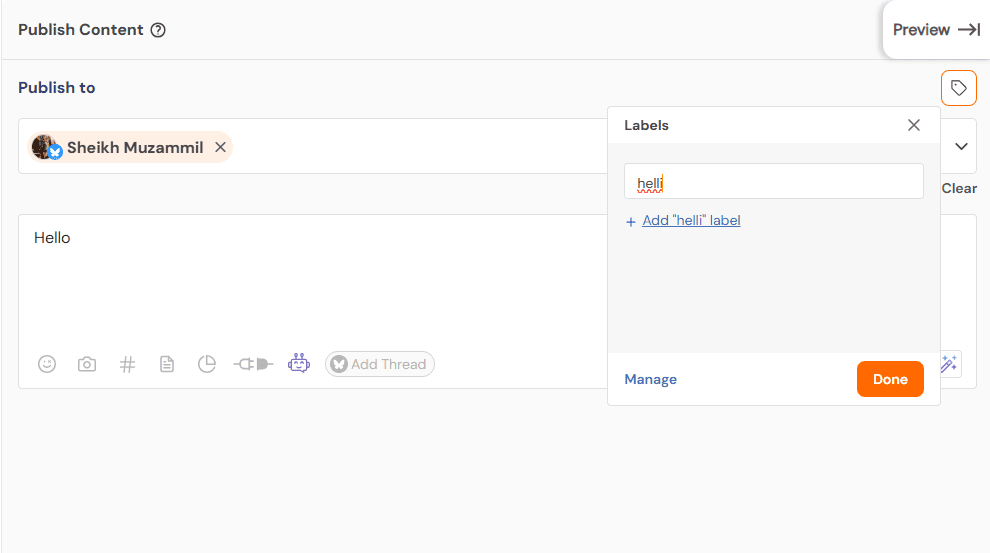
Task: Open the emoji picker
Action: (x=47, y=364)
